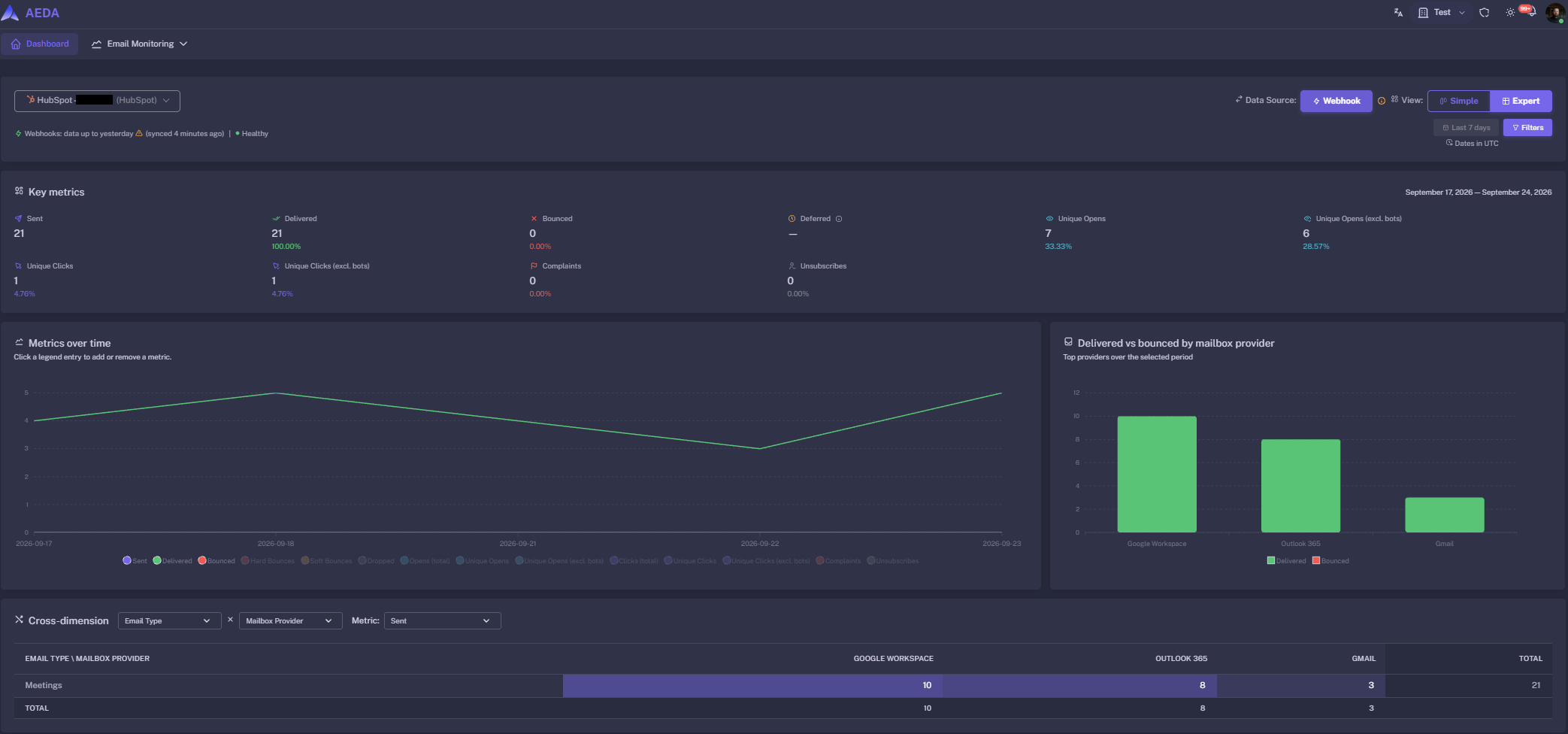Click the Sent paper-plane icon
This screenshot has height=734, width=1568.
tap(18, 219)
